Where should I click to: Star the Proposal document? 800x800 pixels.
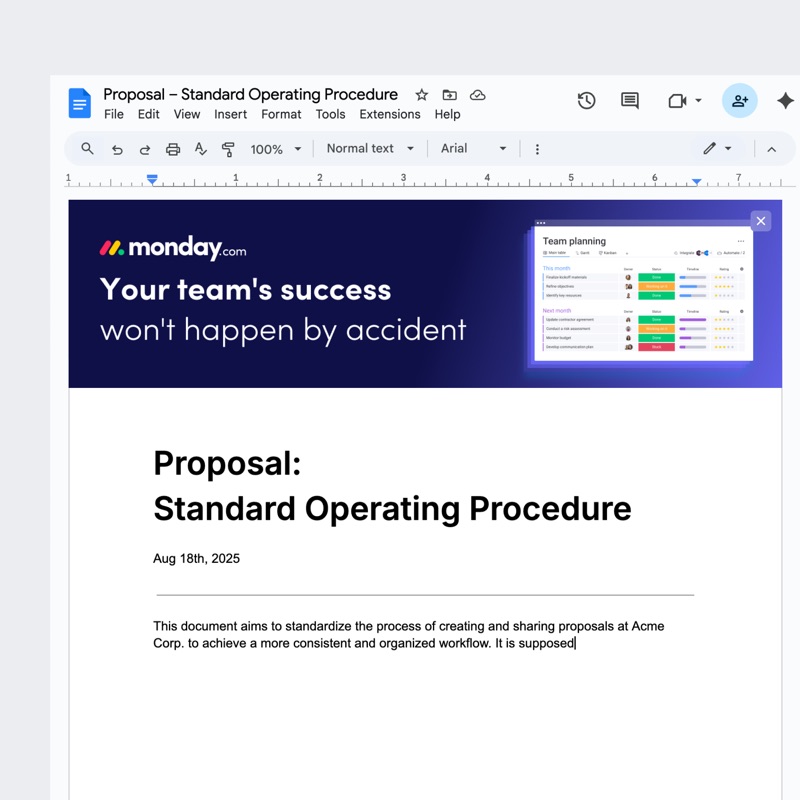pos(421,95)
